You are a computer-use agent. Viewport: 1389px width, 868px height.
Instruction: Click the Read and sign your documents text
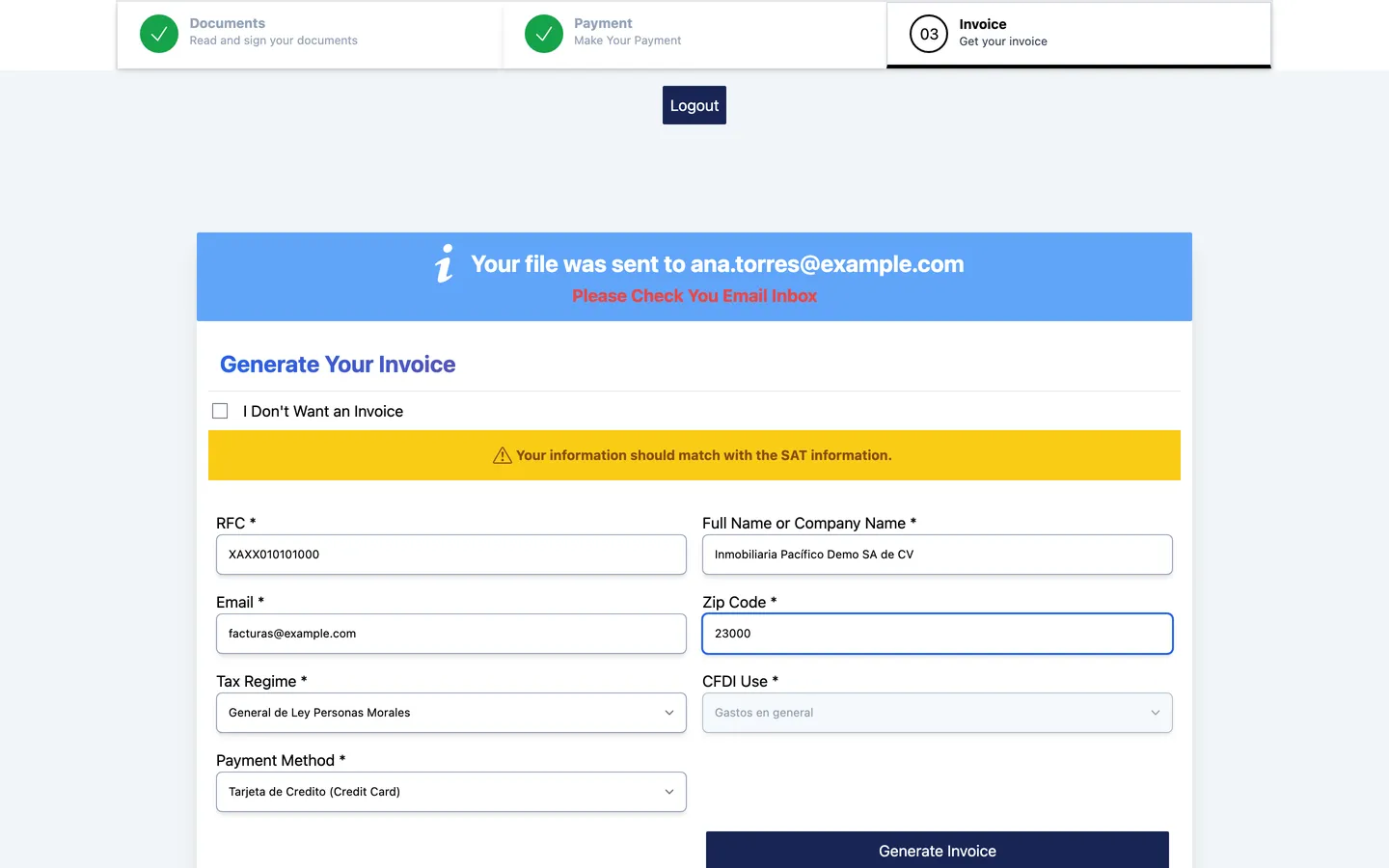pyautogui.click(x=273, y=41)
